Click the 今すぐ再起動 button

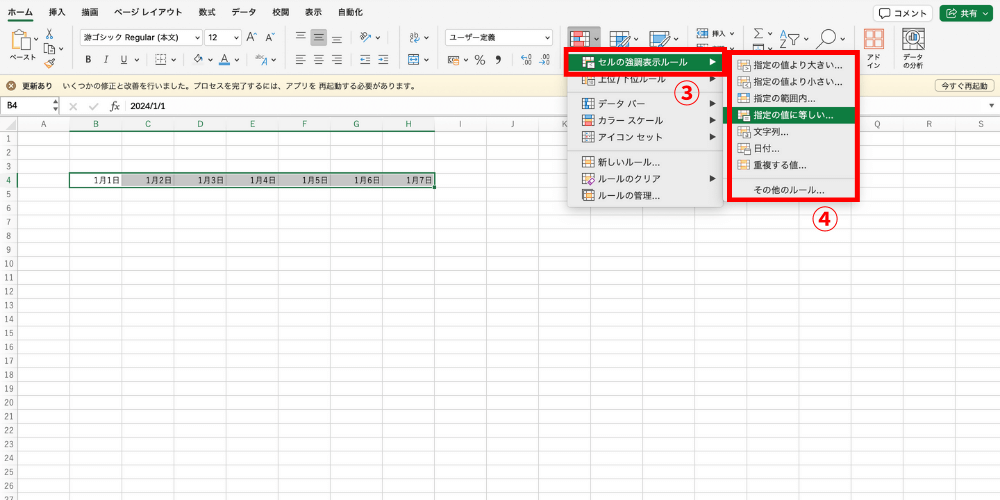click(964, 85)
